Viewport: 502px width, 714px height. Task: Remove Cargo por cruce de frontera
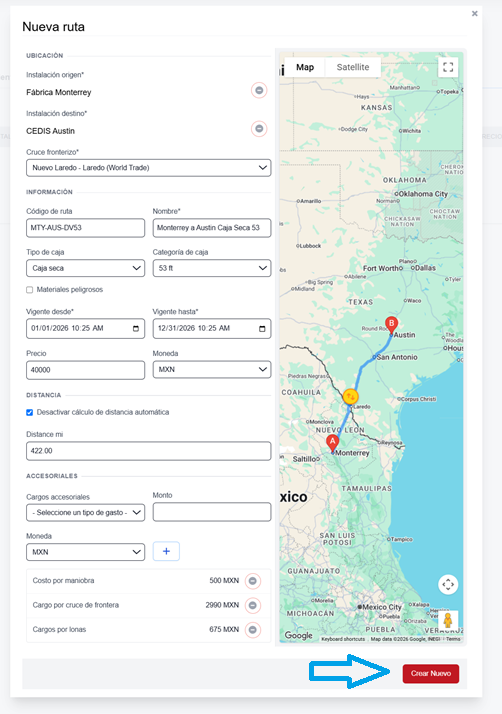[x=253, y=605]
